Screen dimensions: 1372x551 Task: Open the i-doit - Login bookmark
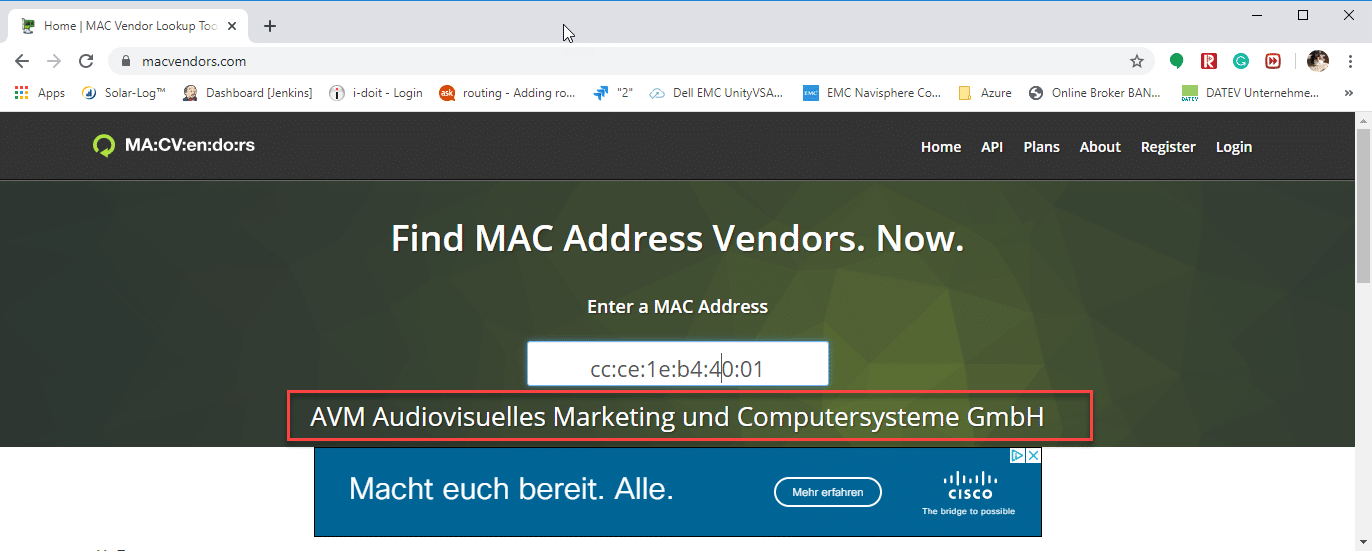tap(376, 93)
